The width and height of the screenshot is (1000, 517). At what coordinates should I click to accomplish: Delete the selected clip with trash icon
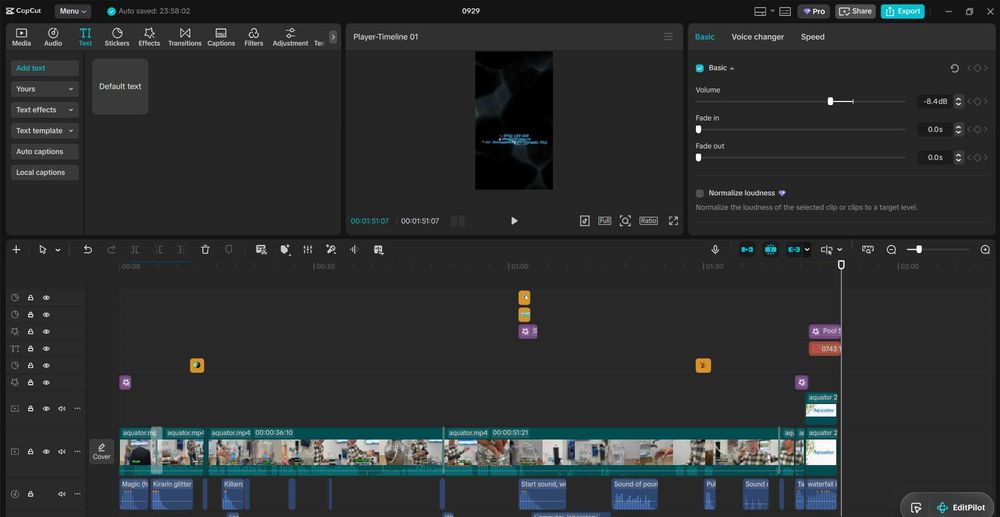[x=205, y=250]
